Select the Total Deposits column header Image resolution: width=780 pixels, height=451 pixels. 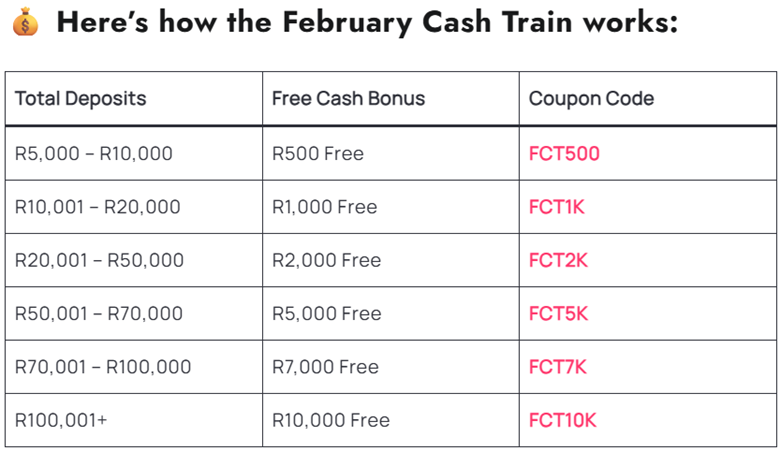click(x=81, y=98)
